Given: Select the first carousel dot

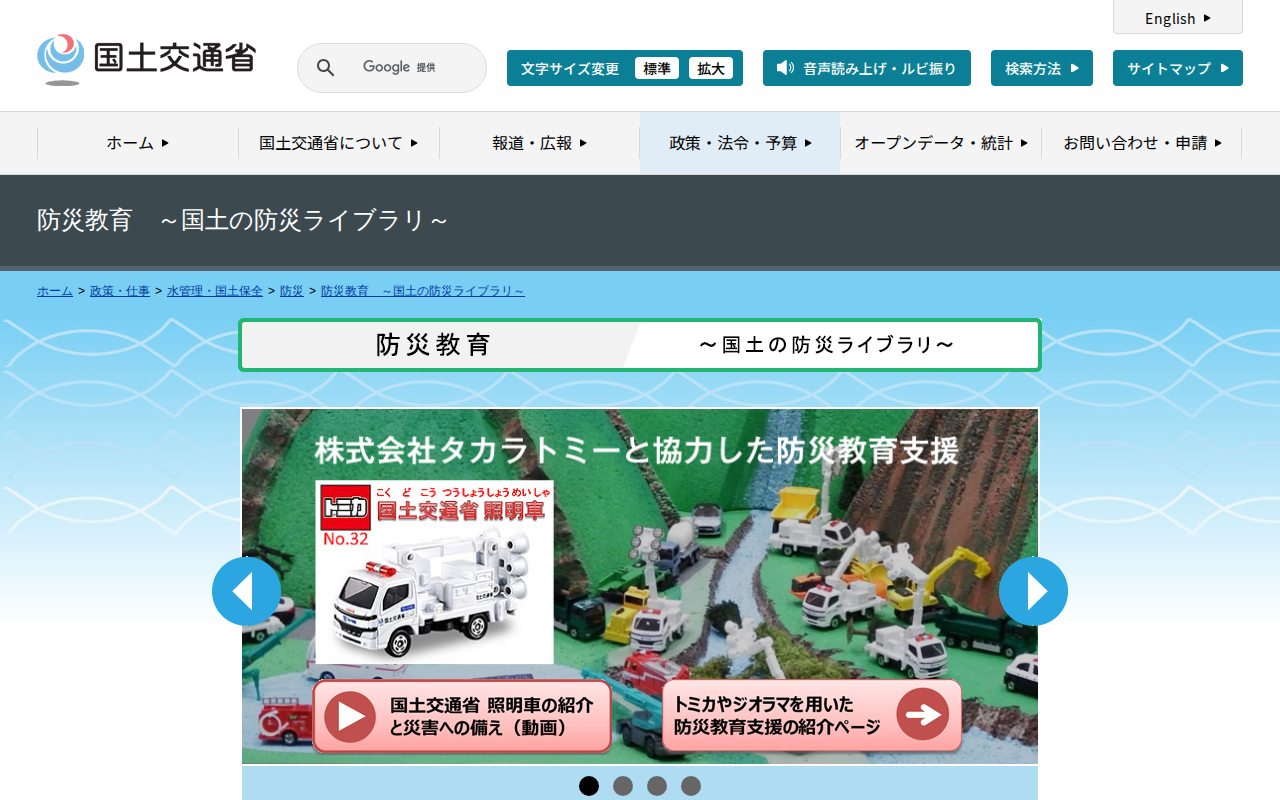Looking at the screenshot, I should click(x=589, y=786).
